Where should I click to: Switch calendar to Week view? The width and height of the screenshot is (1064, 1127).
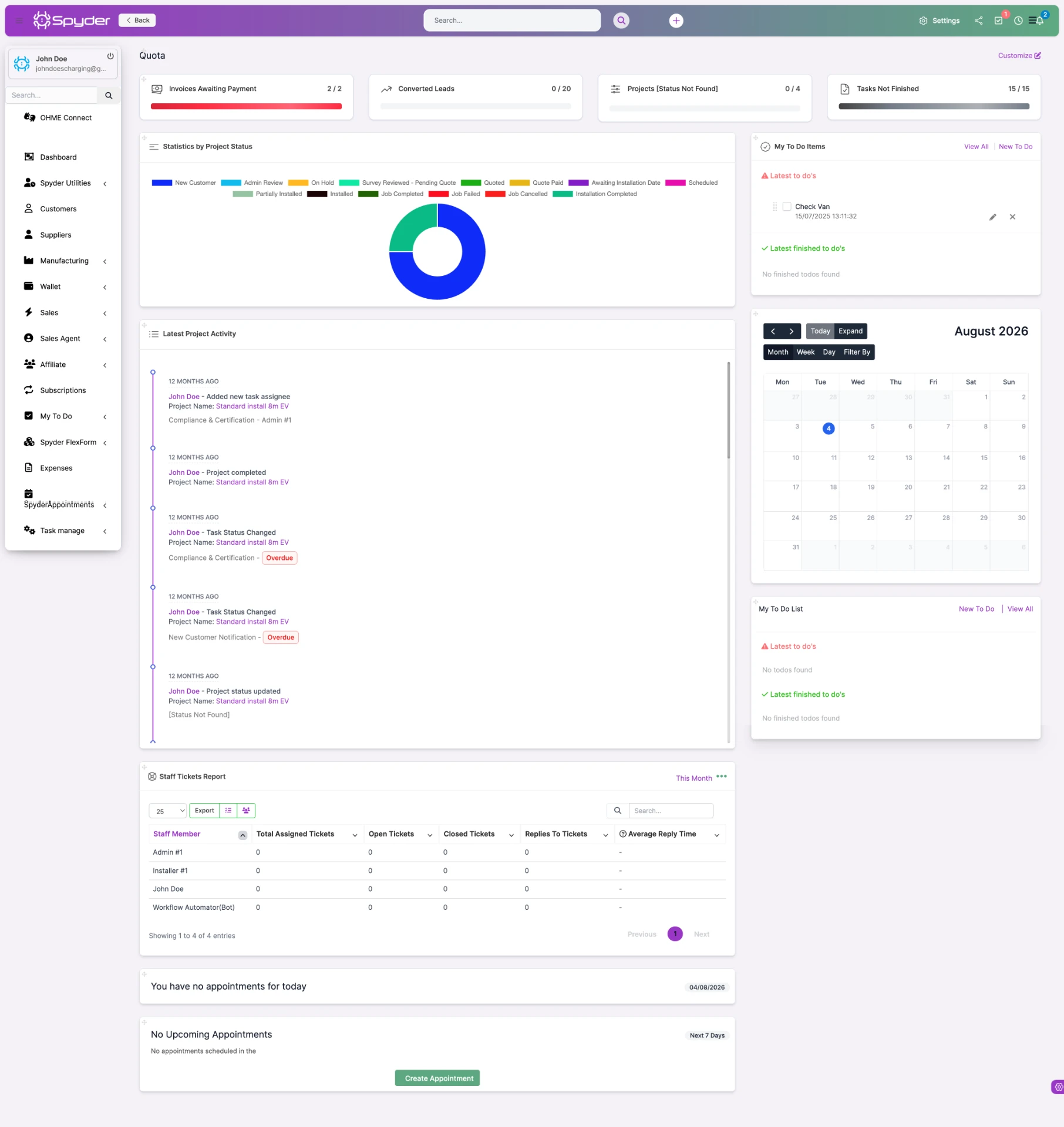point(805,352)
